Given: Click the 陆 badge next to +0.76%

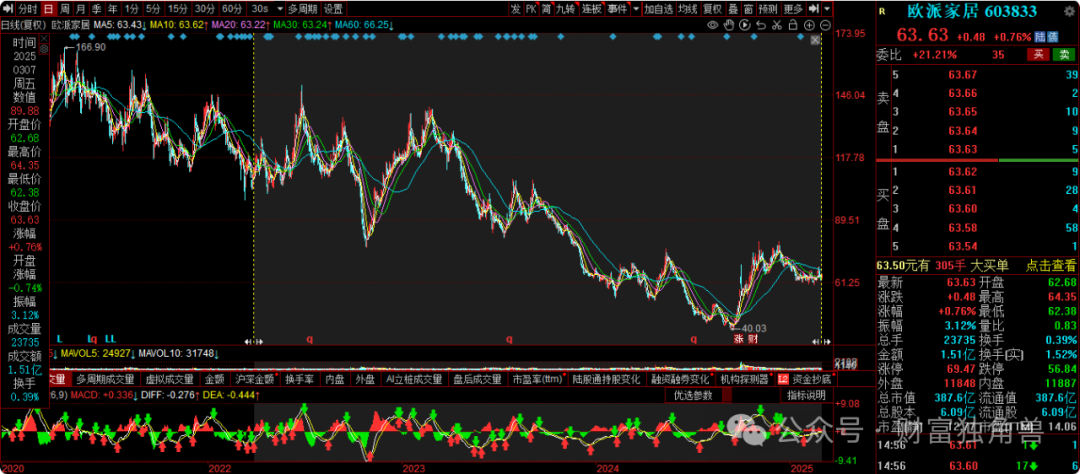Looking at the screenshot, I should 1040,37.
